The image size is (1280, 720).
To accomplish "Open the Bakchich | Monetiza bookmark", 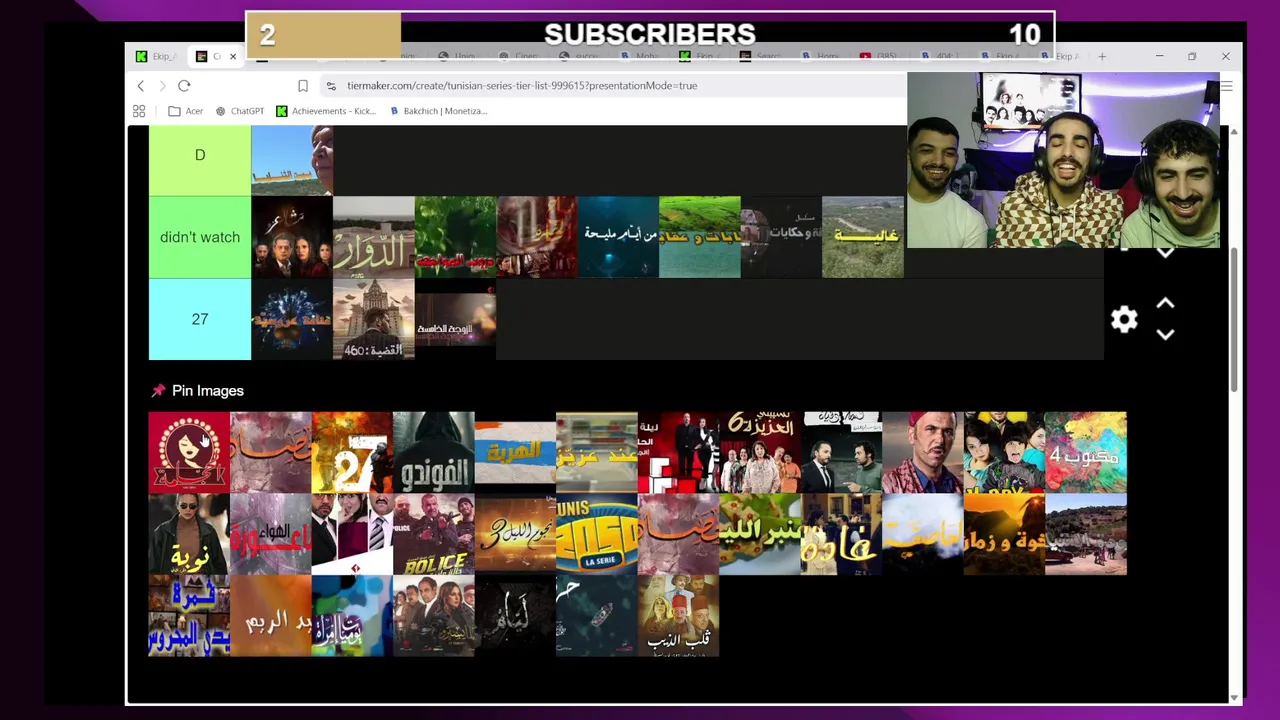I will (x=438, y=111).
